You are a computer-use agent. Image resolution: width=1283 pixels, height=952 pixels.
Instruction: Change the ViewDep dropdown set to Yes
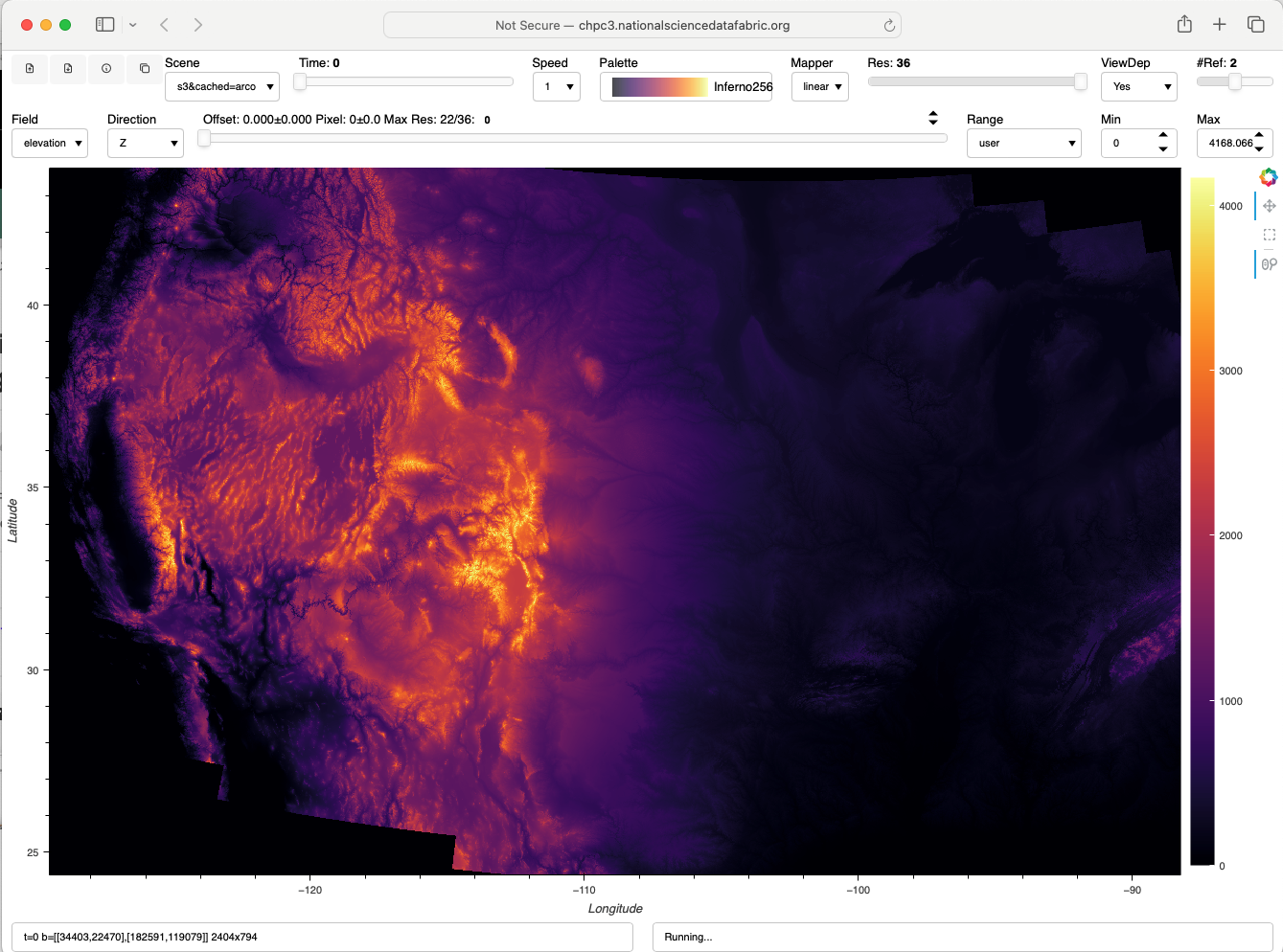(1139, 86)
